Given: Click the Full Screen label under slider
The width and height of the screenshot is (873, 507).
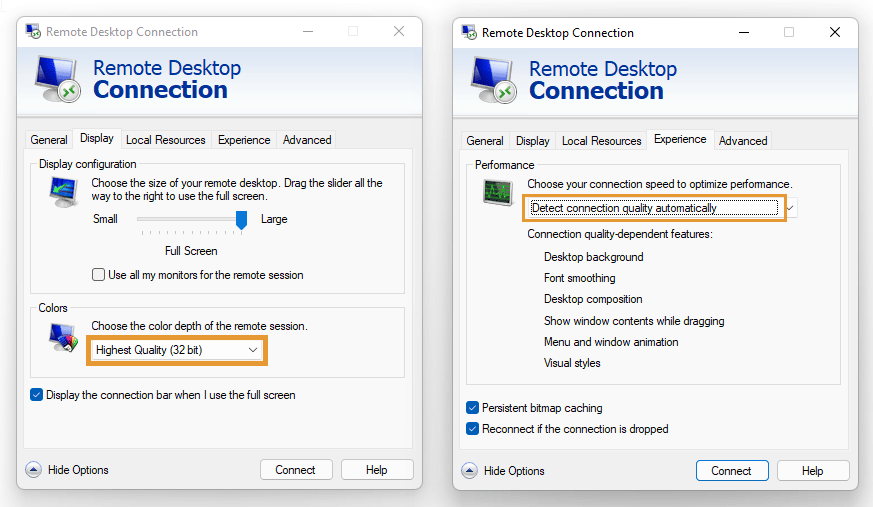Looking at the screenshot, I should coord(191,251).
